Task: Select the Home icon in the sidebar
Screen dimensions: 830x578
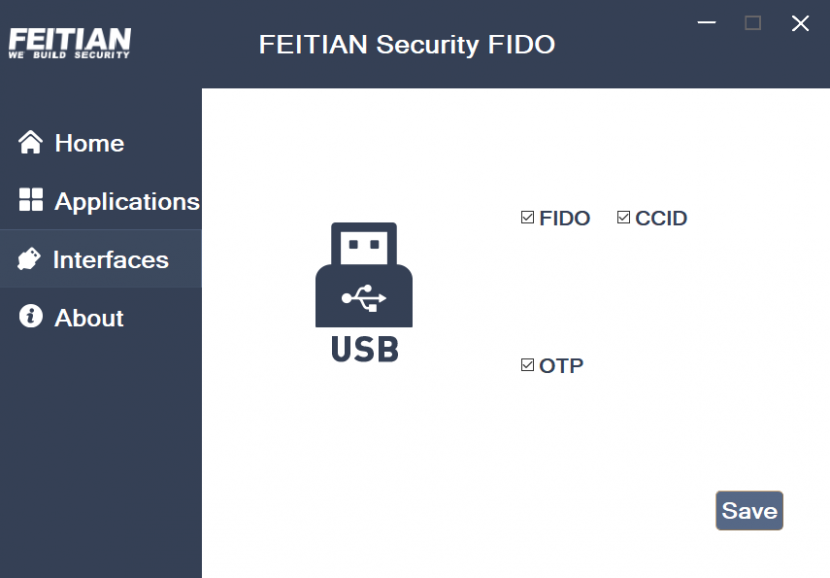Action: 28,142
